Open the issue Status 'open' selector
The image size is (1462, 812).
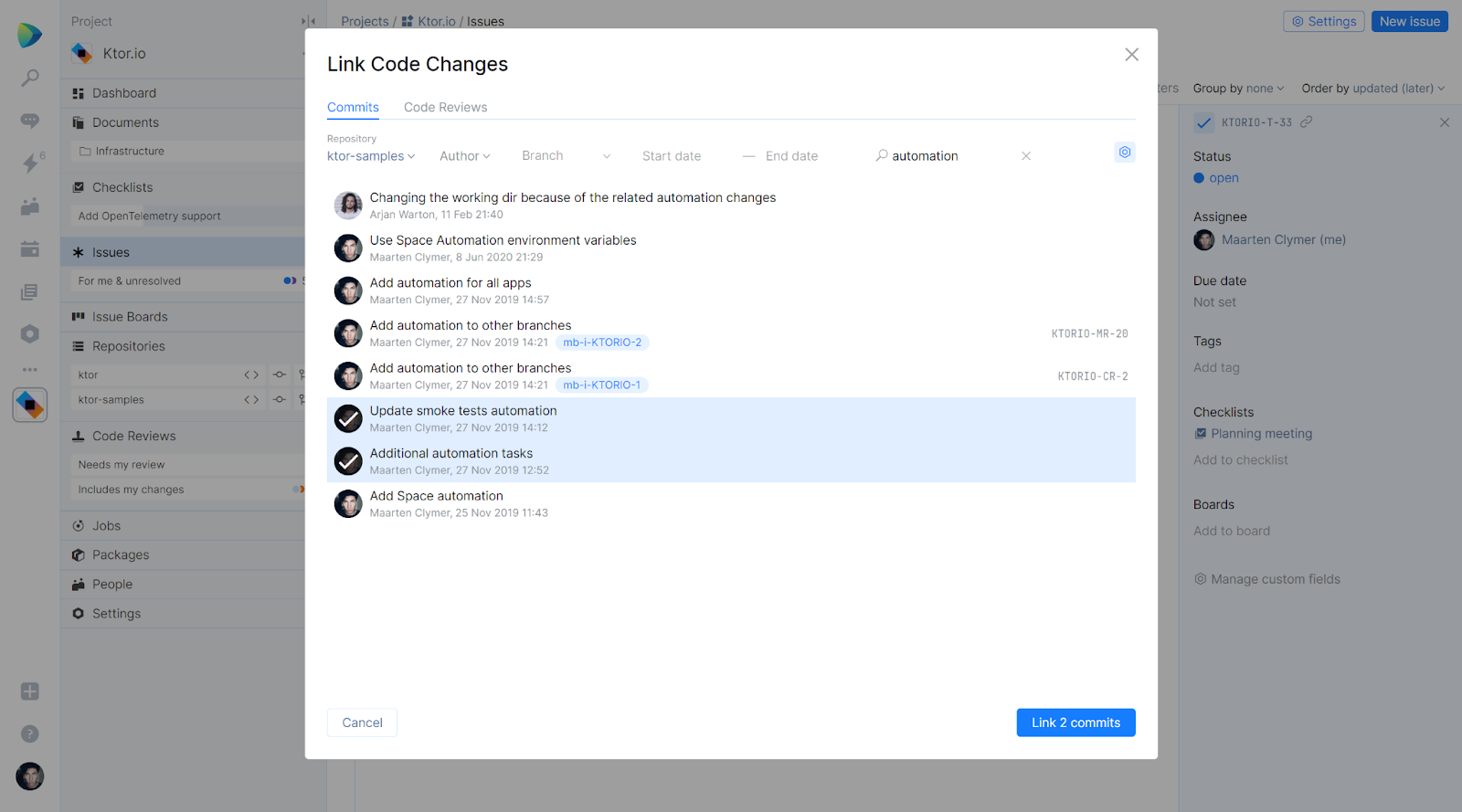(x=1216, y=178)
